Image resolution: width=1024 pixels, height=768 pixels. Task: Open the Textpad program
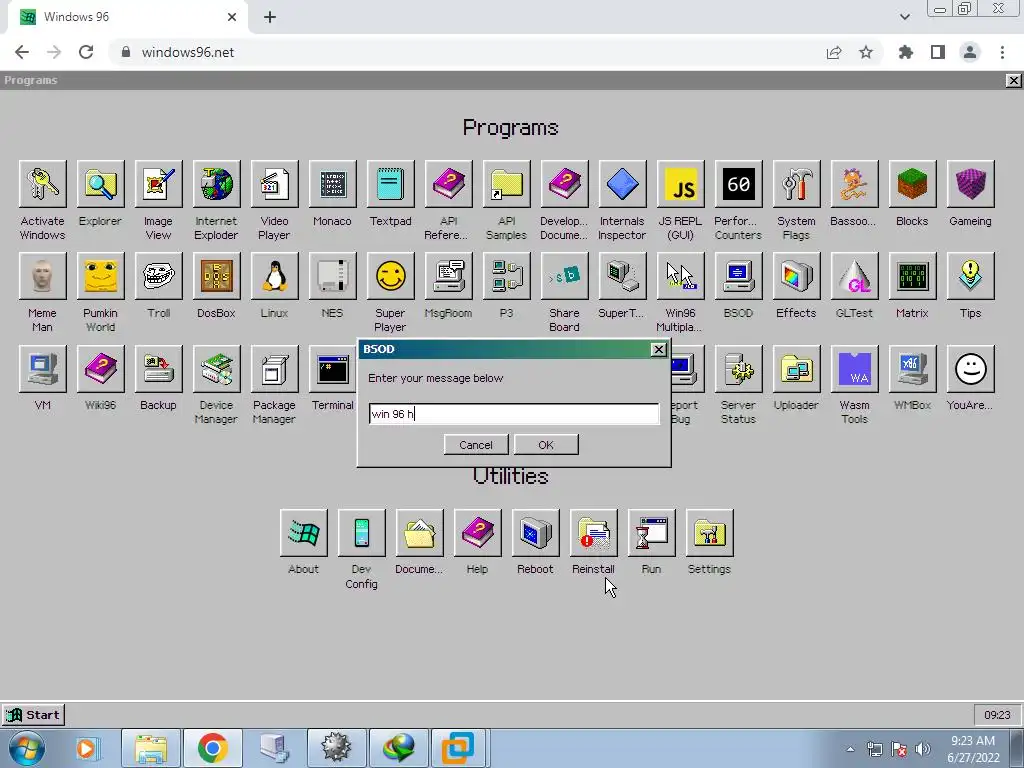coord(391,184)
